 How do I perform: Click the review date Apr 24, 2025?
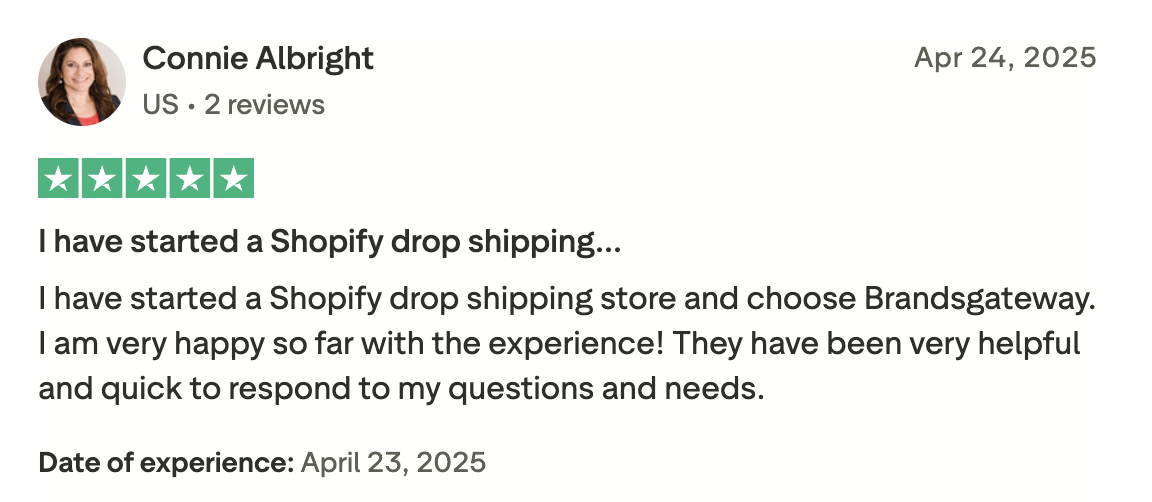[1005, 57]
